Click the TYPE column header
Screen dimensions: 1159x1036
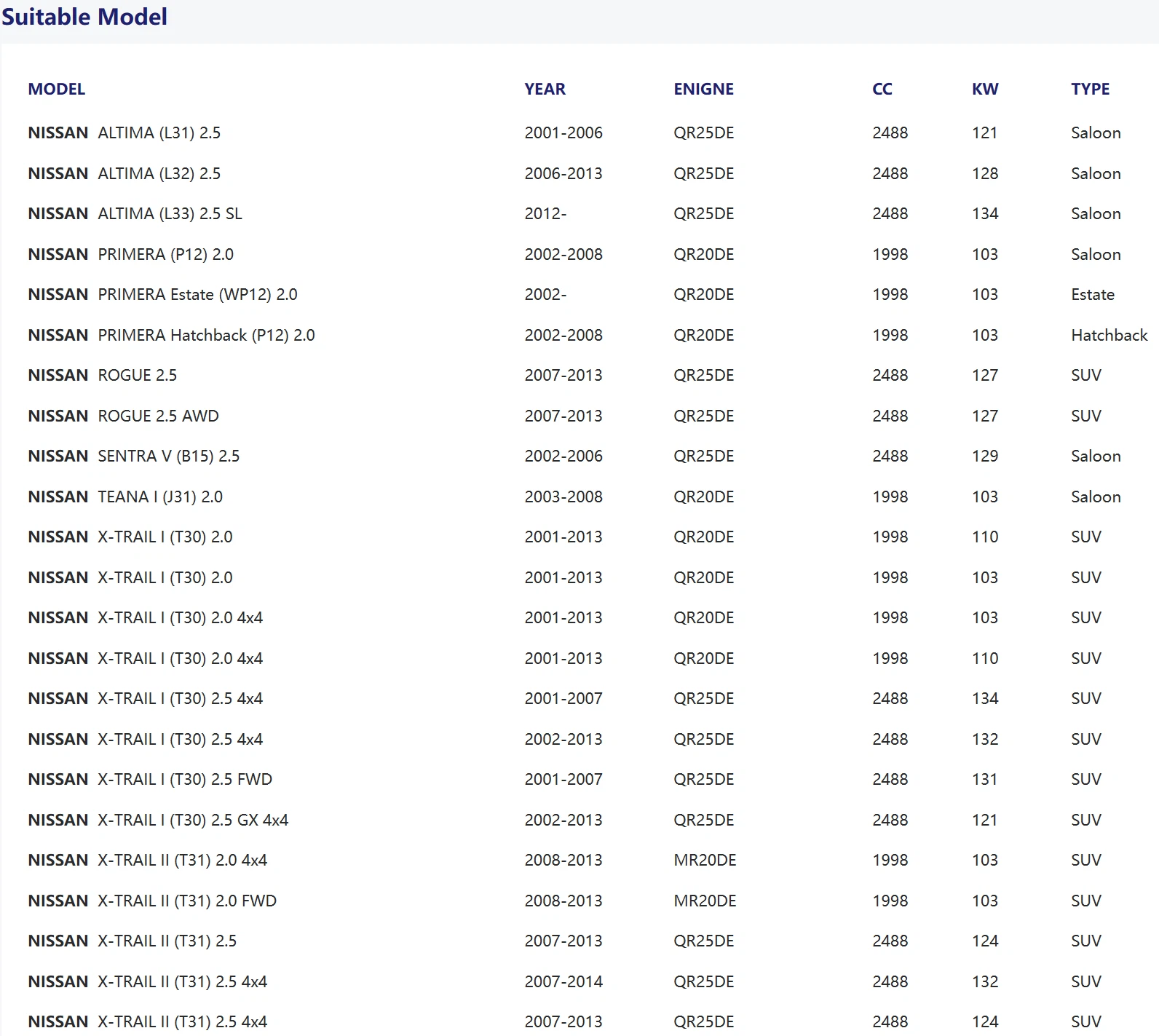1090,89
